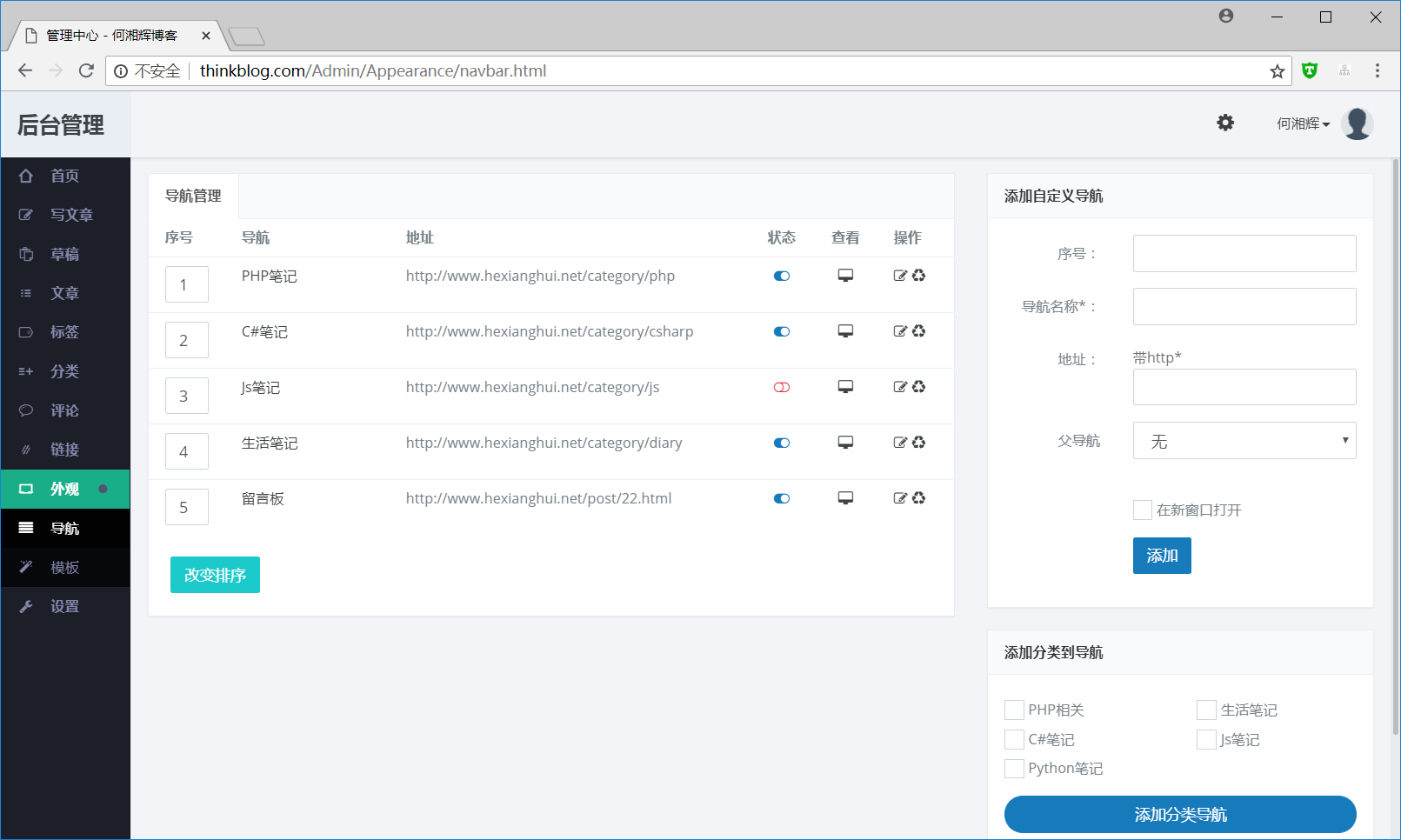Image resolution: width=1401 pixels, height=840 pixels.
Task: Click the edit icon for PHP笔记 row
Action: (900, 276)
